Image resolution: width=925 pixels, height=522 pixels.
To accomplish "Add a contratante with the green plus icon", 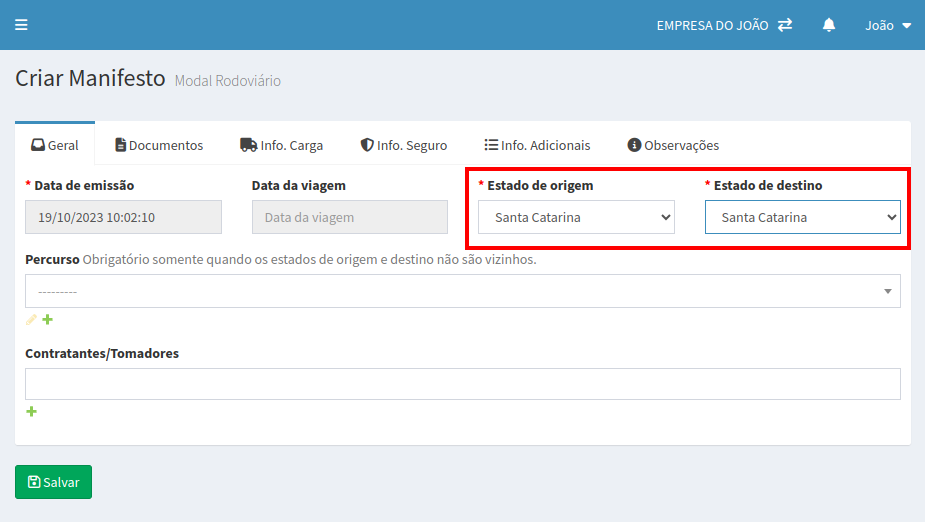I will pyautogui.click(x=31, y=411).
